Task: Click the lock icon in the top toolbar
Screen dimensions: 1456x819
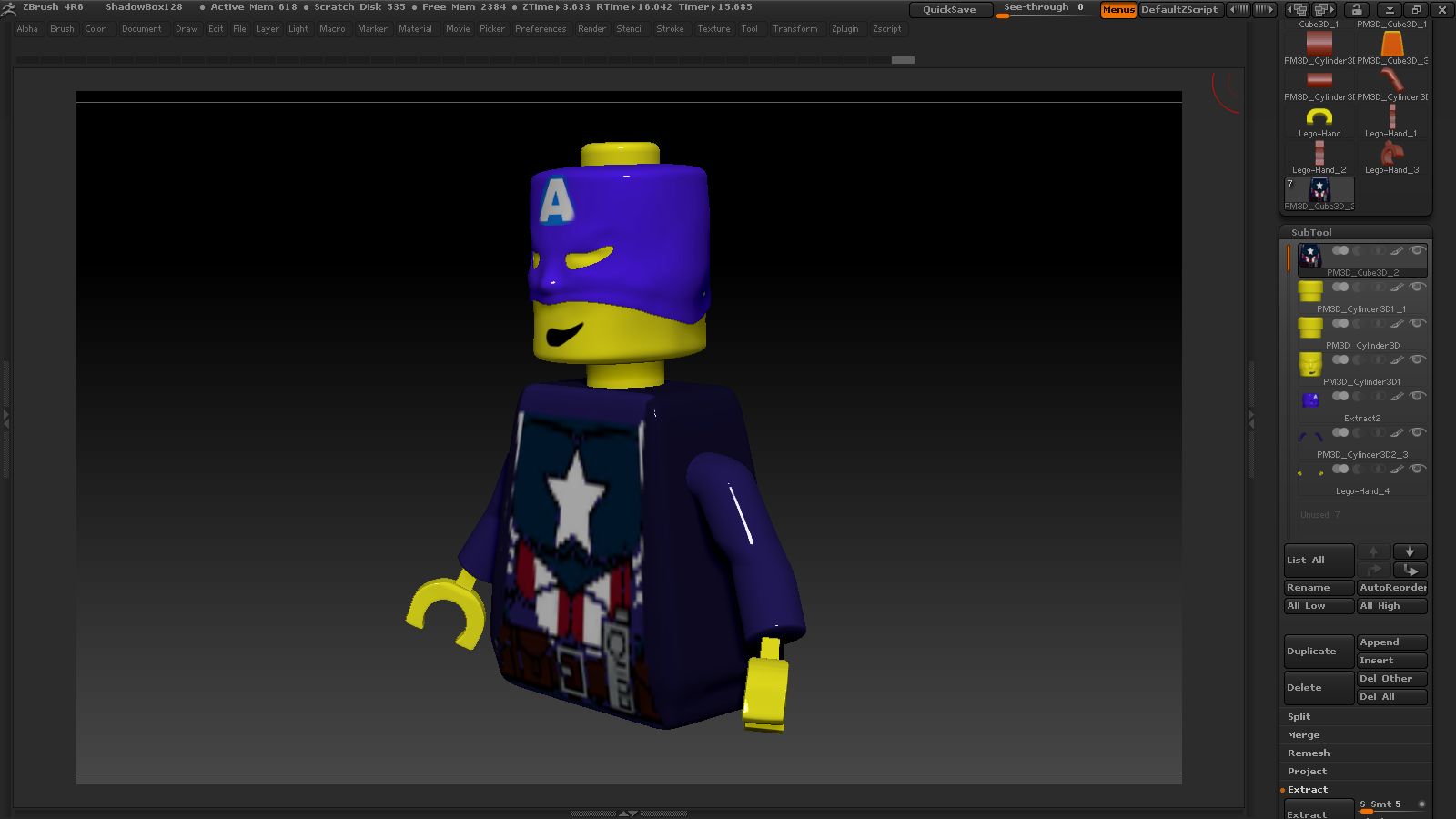Action: pyautogui.click(x=1356, y=7)
